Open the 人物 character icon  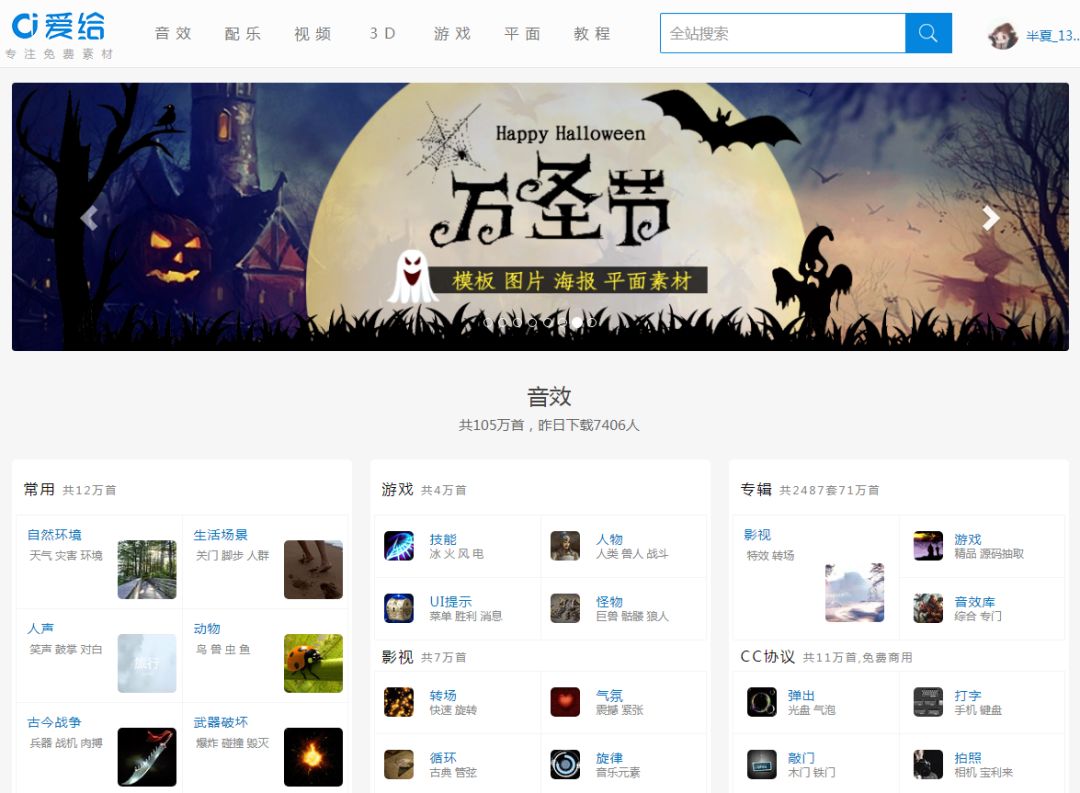click(x=565, y=546)
